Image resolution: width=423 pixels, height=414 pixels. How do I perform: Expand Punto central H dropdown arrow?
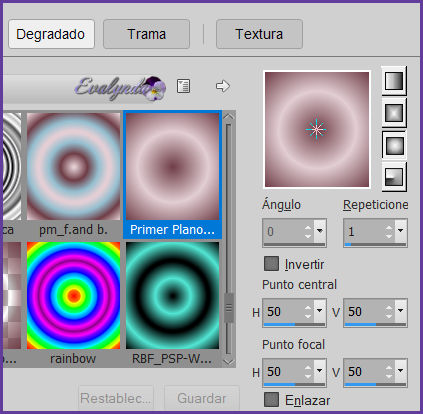(x=320, y=311)
